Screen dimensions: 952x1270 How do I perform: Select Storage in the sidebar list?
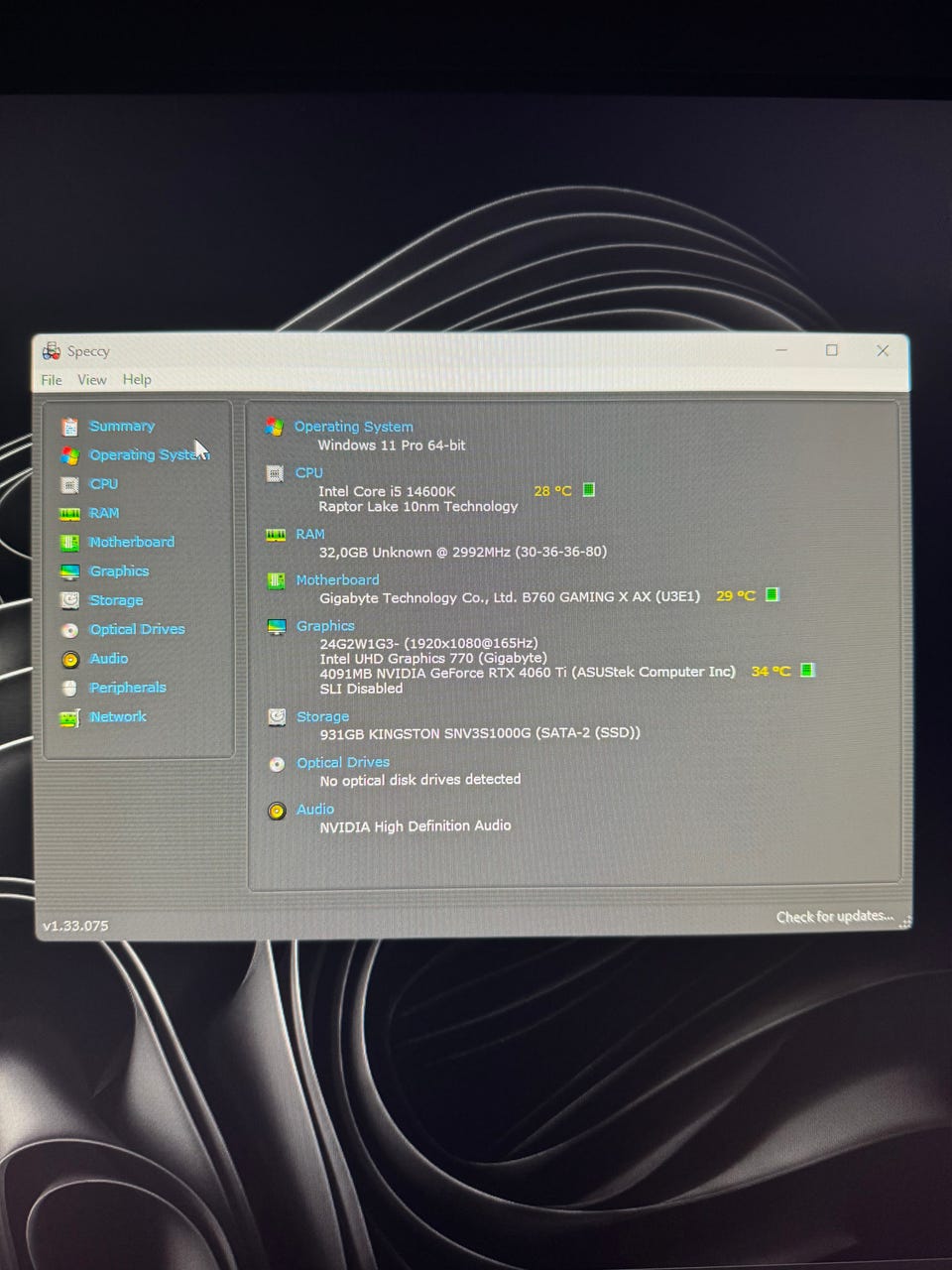point(116,600)
